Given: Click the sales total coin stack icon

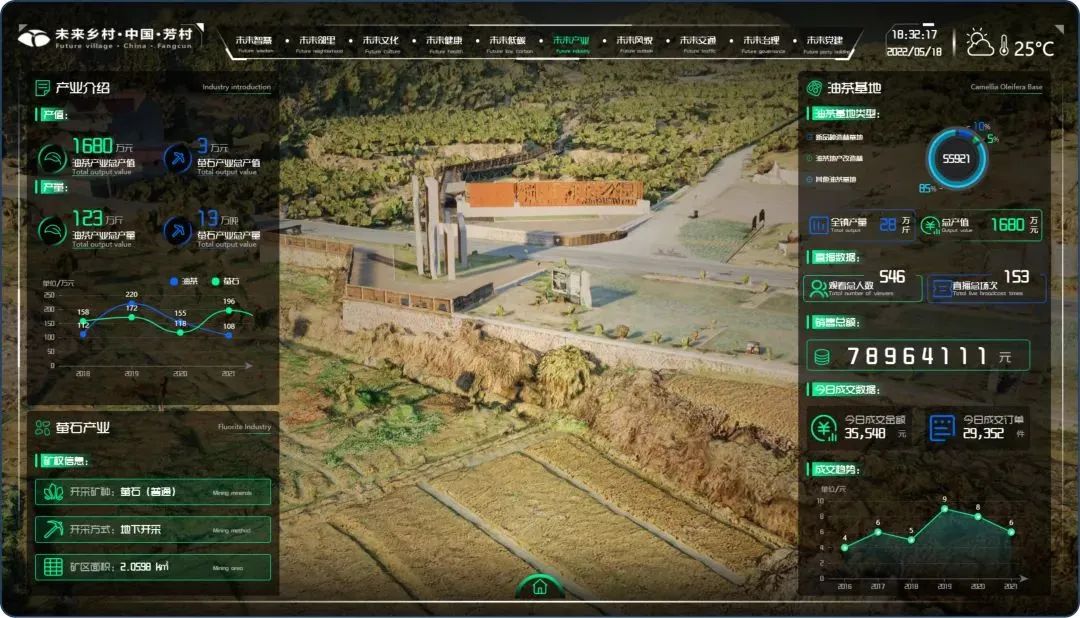Looking at the screenshot, I should tap(822, 356).
